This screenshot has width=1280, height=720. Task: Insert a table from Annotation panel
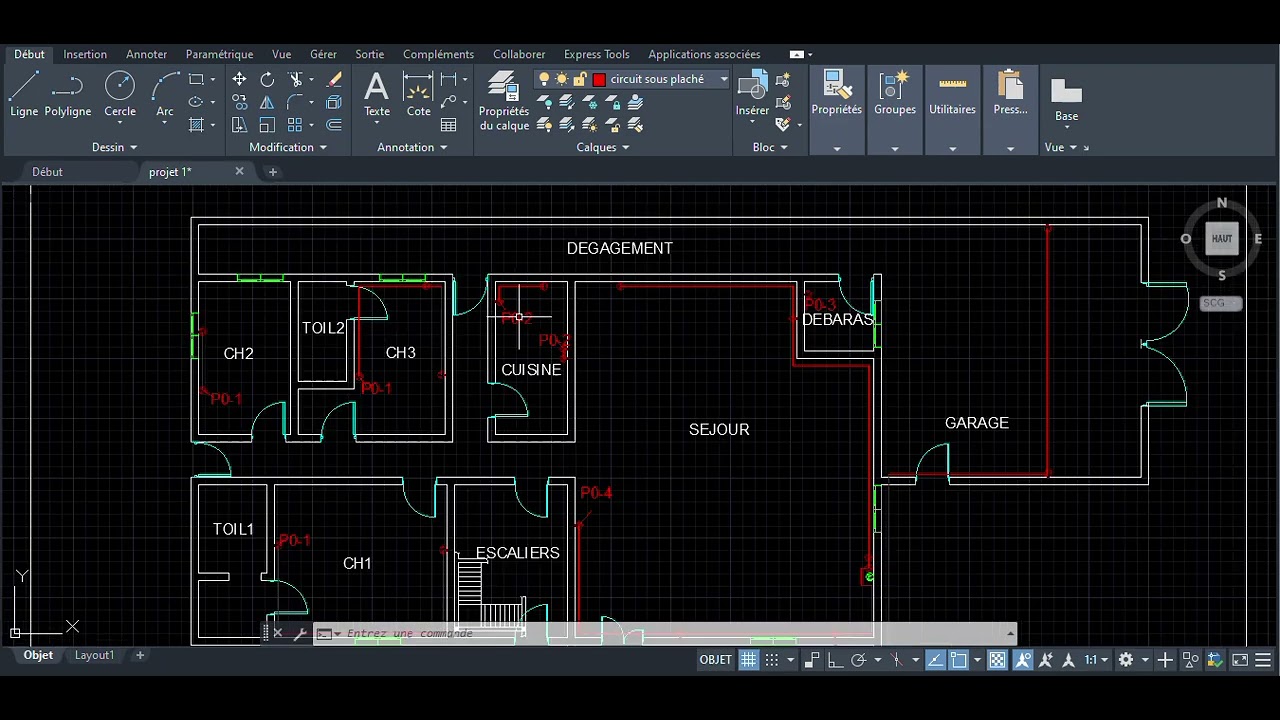pyautogui.click(x=449, y=125)
